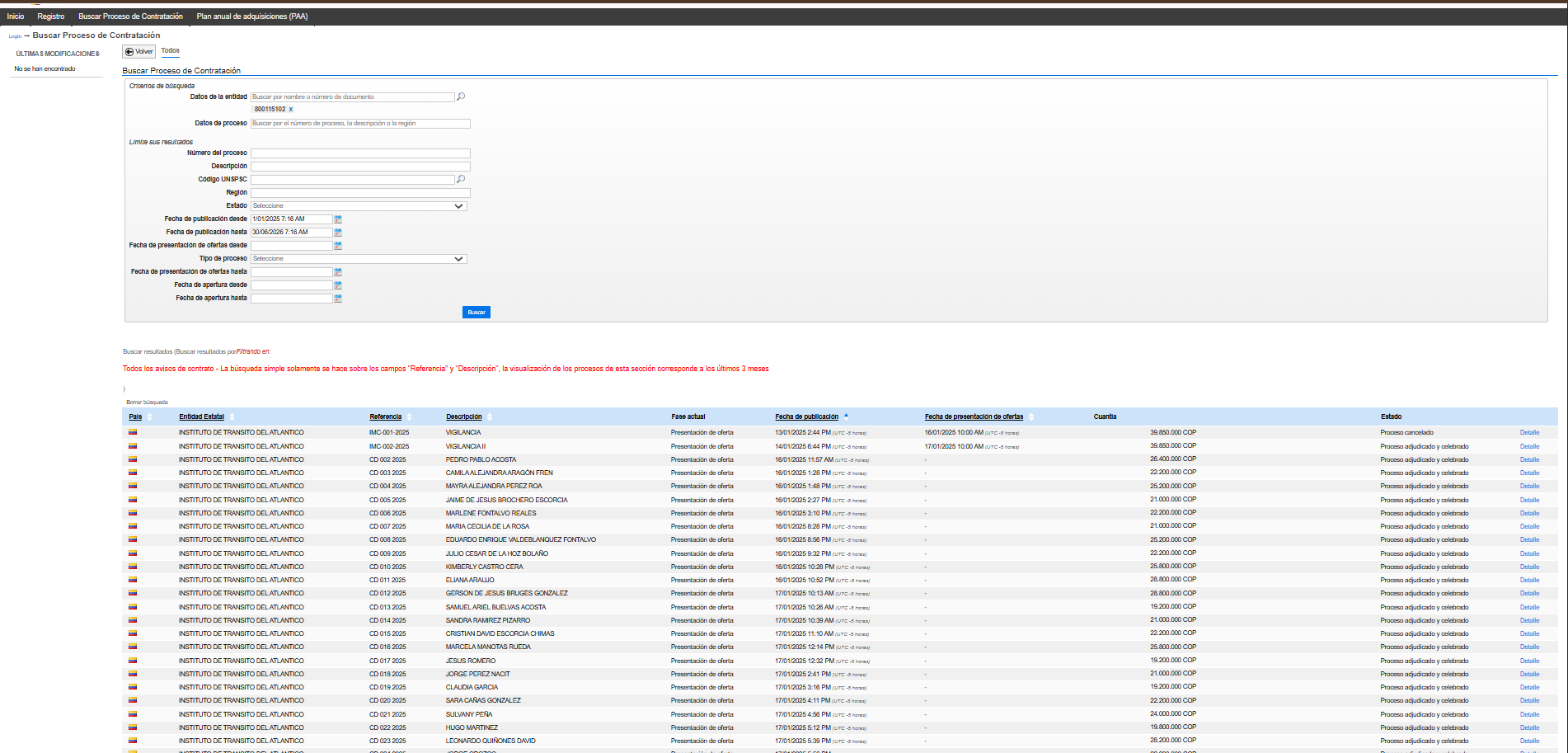Viewport: 1568px width, 753px height.
Task: Open Detalle for CD 023 2025 row
Action: click(x=1529, y=741)
